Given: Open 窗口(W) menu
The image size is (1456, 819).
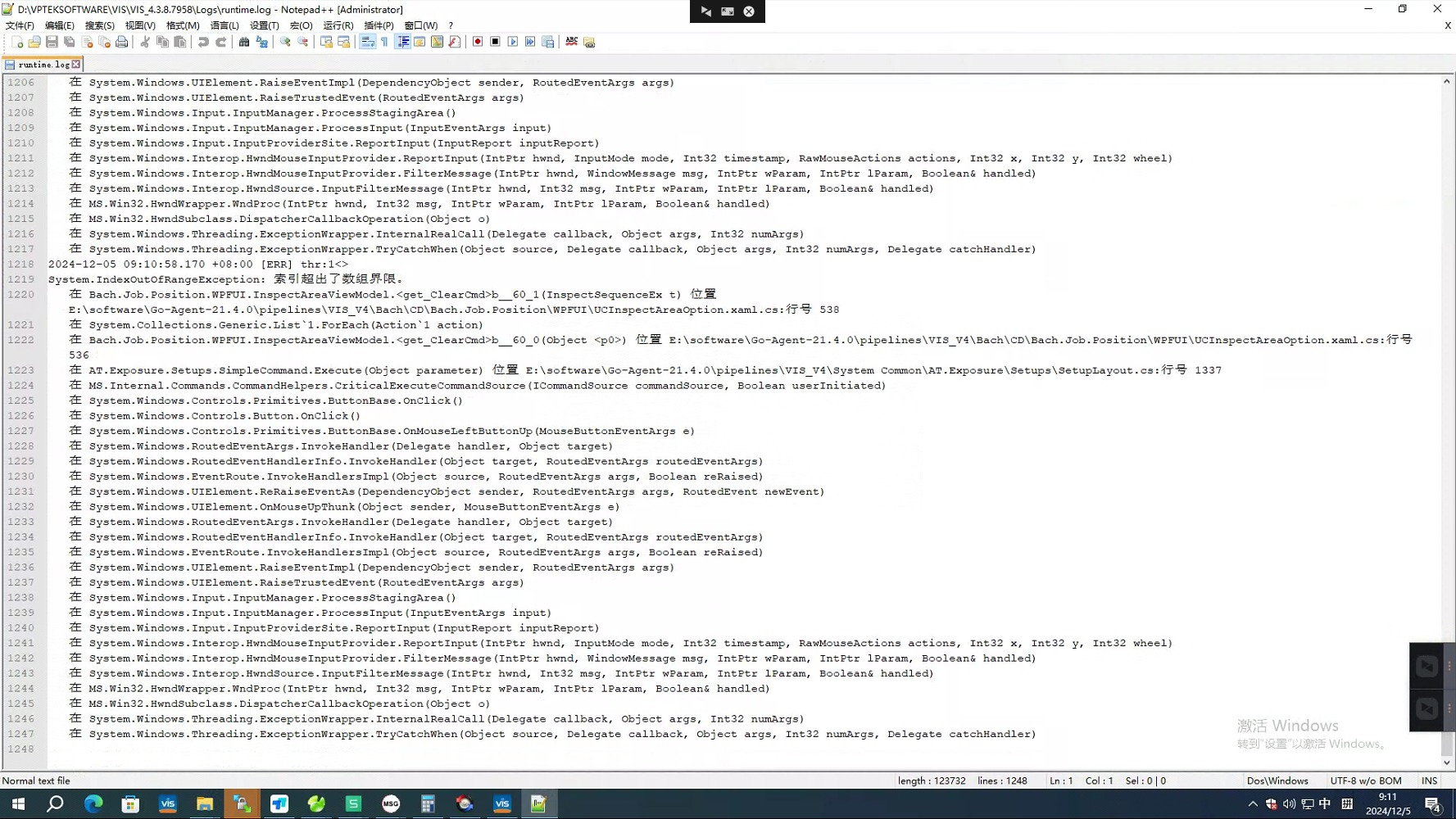Looking at the screenshot, I should coord(421,25).
